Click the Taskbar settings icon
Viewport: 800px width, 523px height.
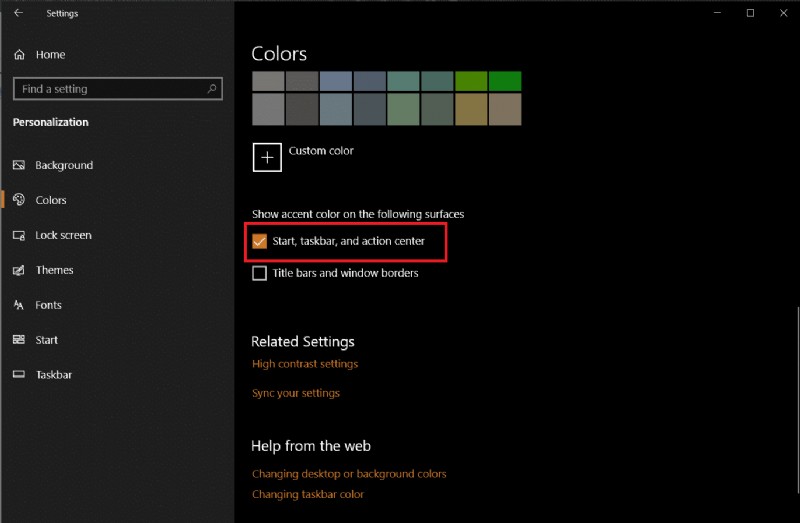pos(19,375)
